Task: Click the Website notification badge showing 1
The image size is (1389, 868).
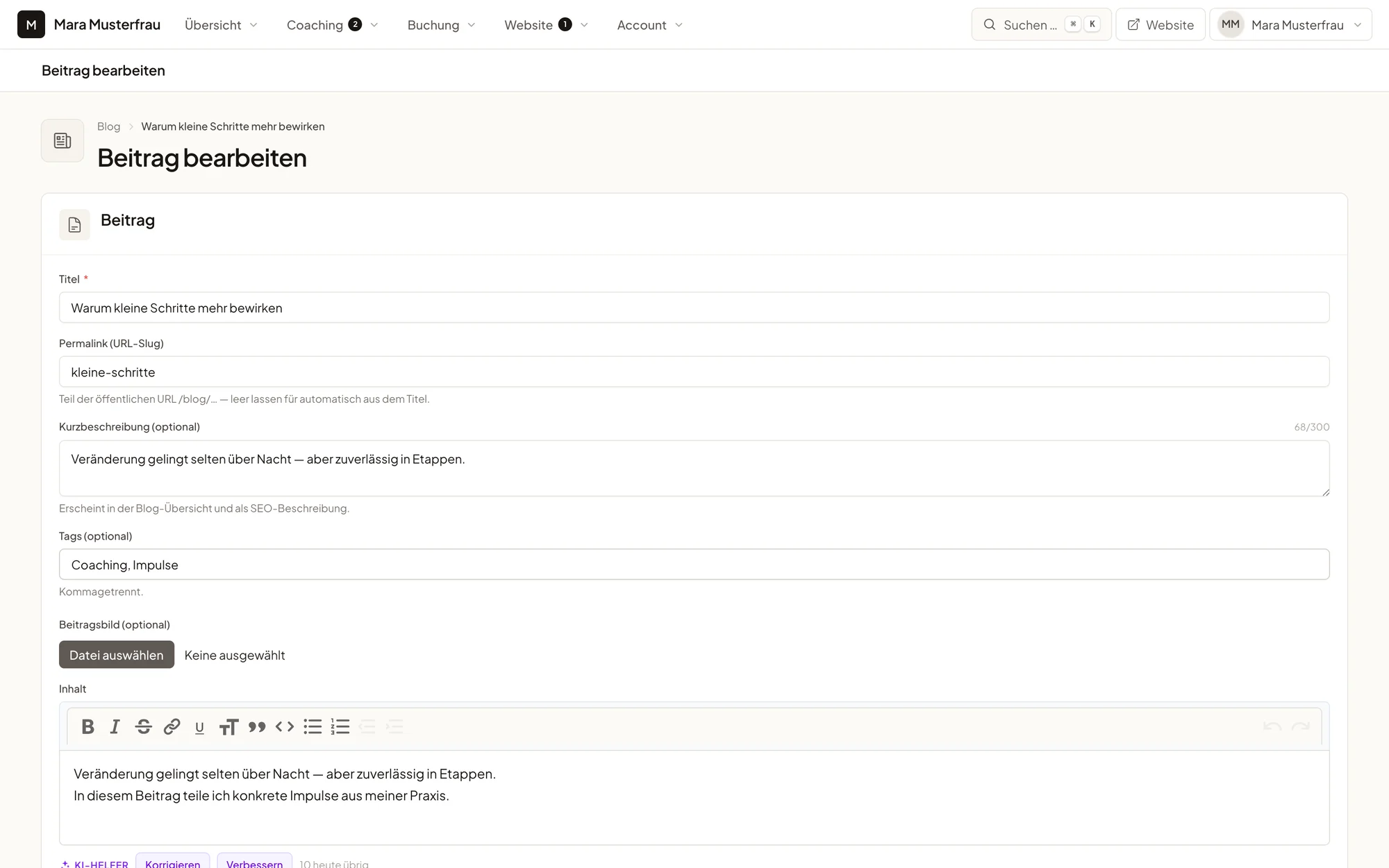Action: [x=565, y=24]
